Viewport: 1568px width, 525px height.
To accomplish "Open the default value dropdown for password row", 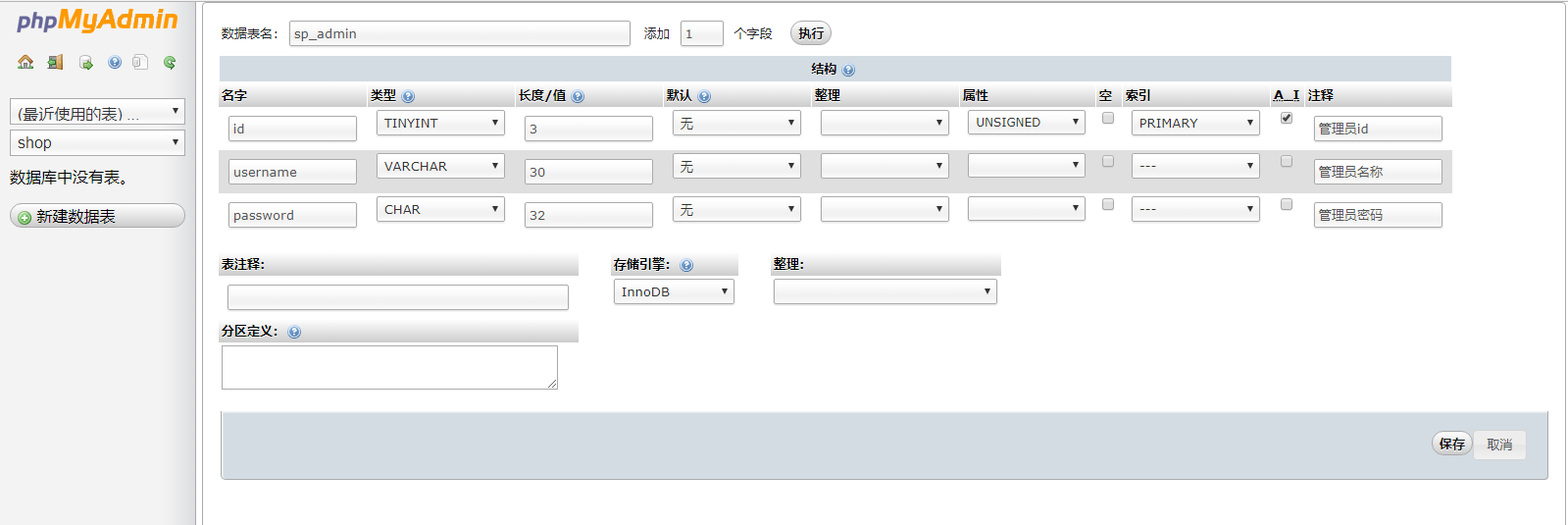I will pos(736,209).
